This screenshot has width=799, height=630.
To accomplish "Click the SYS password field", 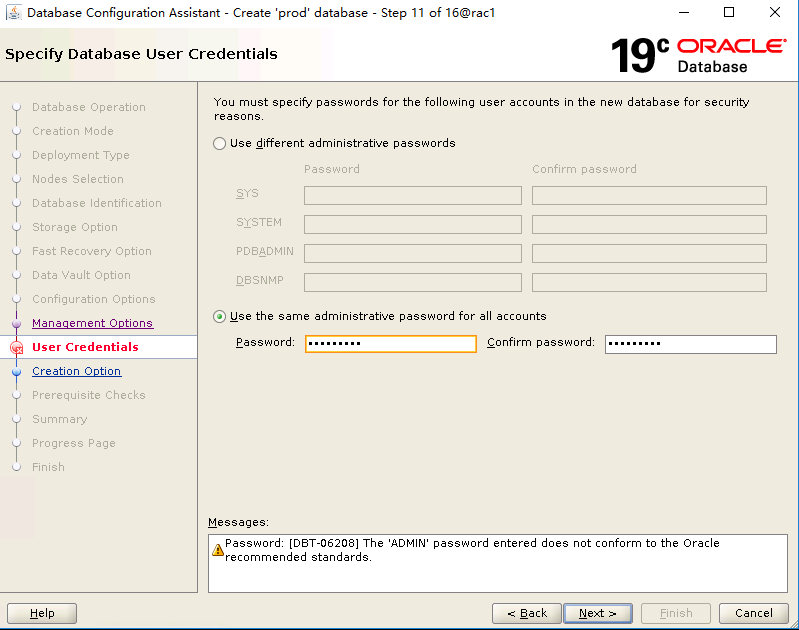I will pos(413,196).
